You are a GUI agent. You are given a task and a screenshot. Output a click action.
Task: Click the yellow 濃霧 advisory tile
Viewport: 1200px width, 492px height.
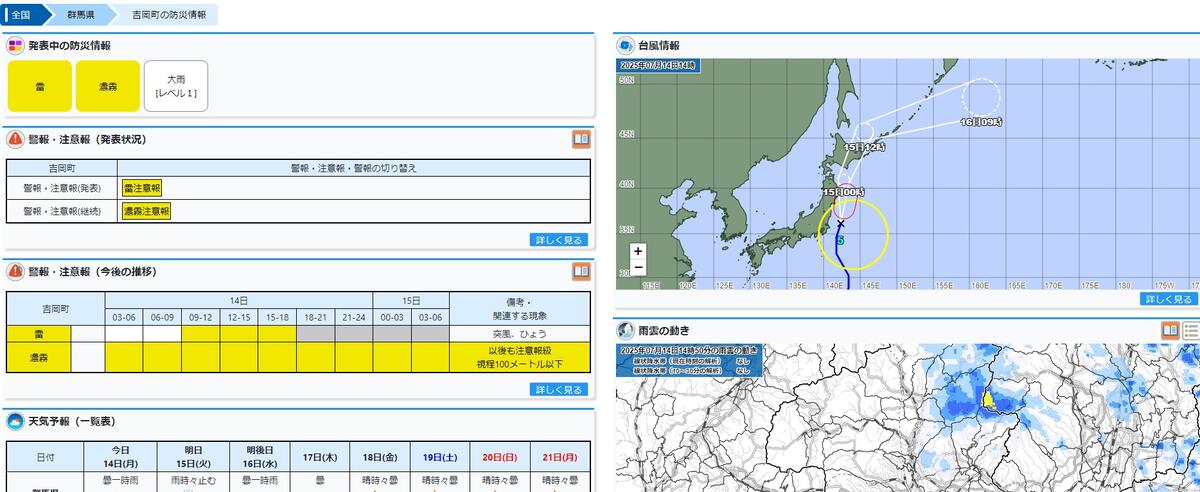(x=108, y=86)
